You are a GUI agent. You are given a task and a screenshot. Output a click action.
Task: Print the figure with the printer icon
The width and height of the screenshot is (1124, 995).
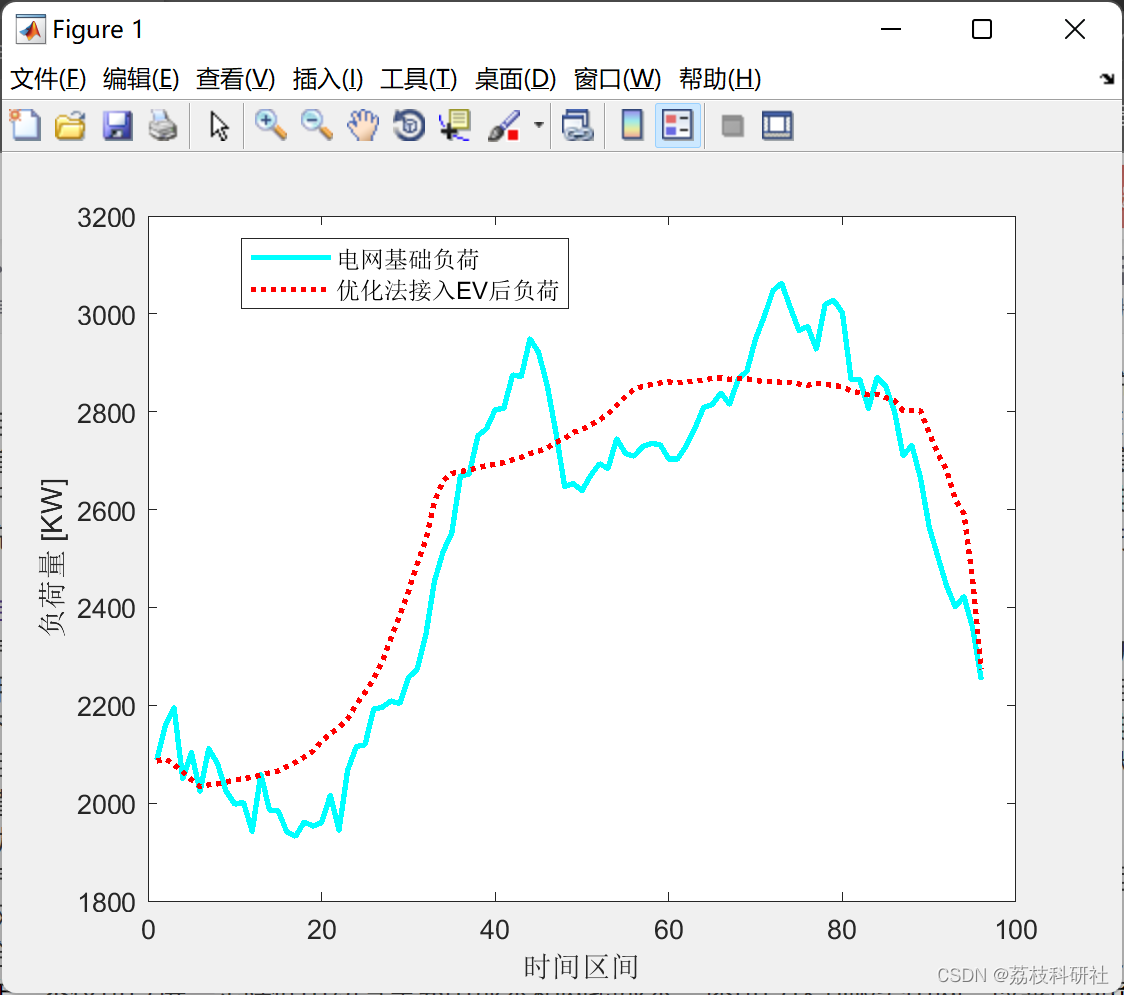[x=163, y=125]
